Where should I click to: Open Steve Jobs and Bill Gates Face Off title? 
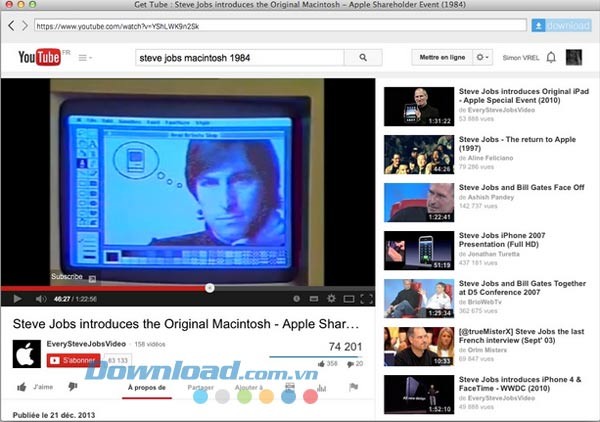[522, 187]
